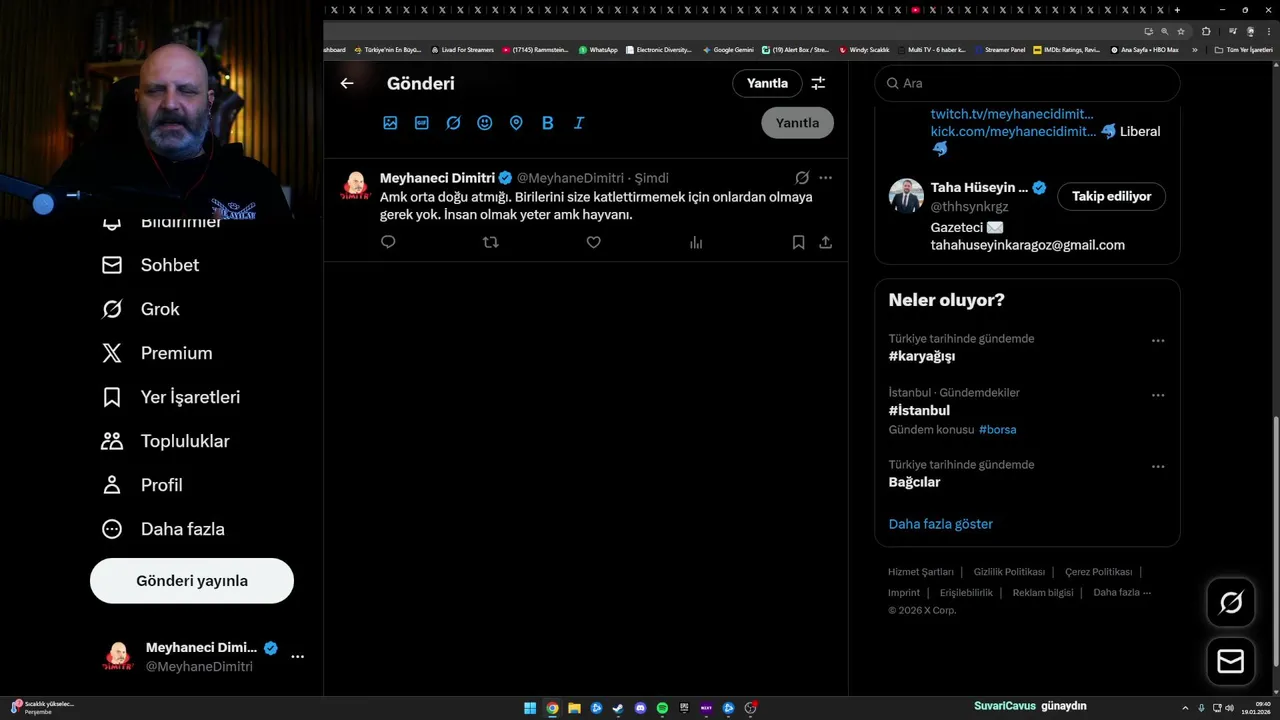Open options for #İstanbul trend
This screenshot has height=720, width=1280.
(1158, 395)
